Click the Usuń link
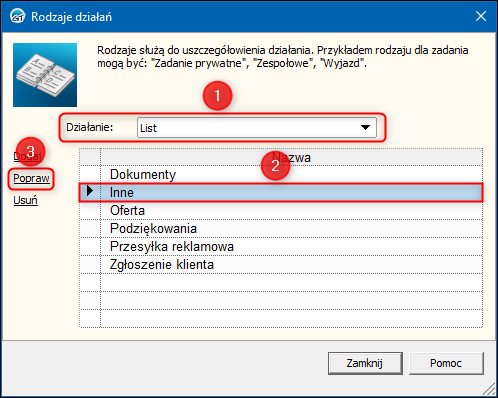Viewport: 498px width, 398px height. [x=25, y=200]
